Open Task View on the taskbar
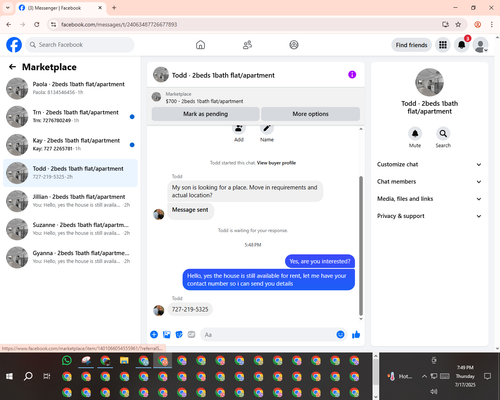500x400 pixels. (x=47, y=376)
